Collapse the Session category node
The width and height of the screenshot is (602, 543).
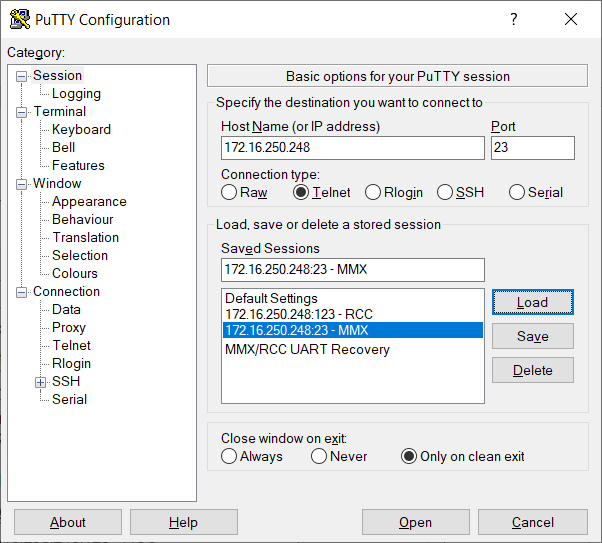tap(22, 76)
